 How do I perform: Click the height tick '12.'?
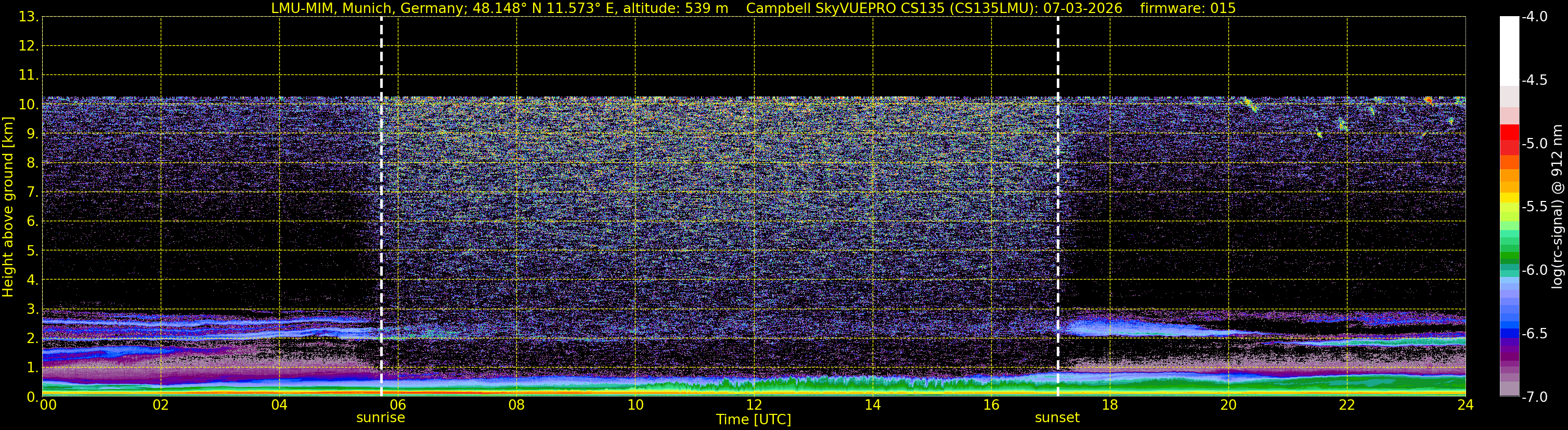tap(29, 46)
